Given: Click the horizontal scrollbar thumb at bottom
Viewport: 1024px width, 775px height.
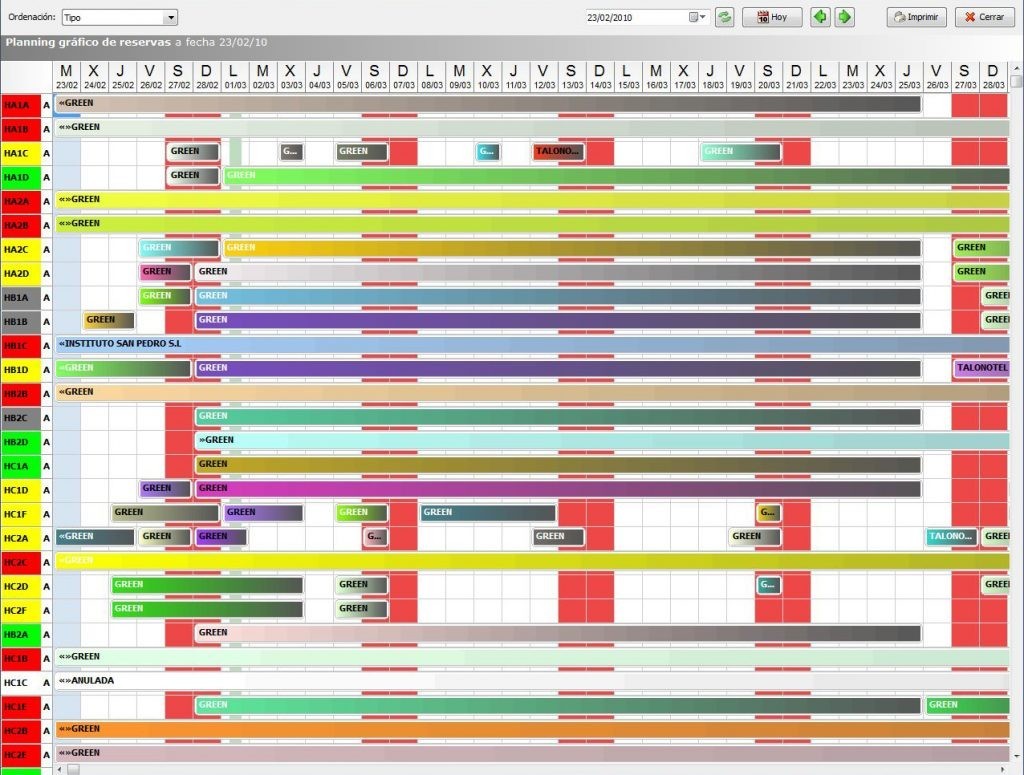Looking at the screenshot, I should tap(73, 770).
